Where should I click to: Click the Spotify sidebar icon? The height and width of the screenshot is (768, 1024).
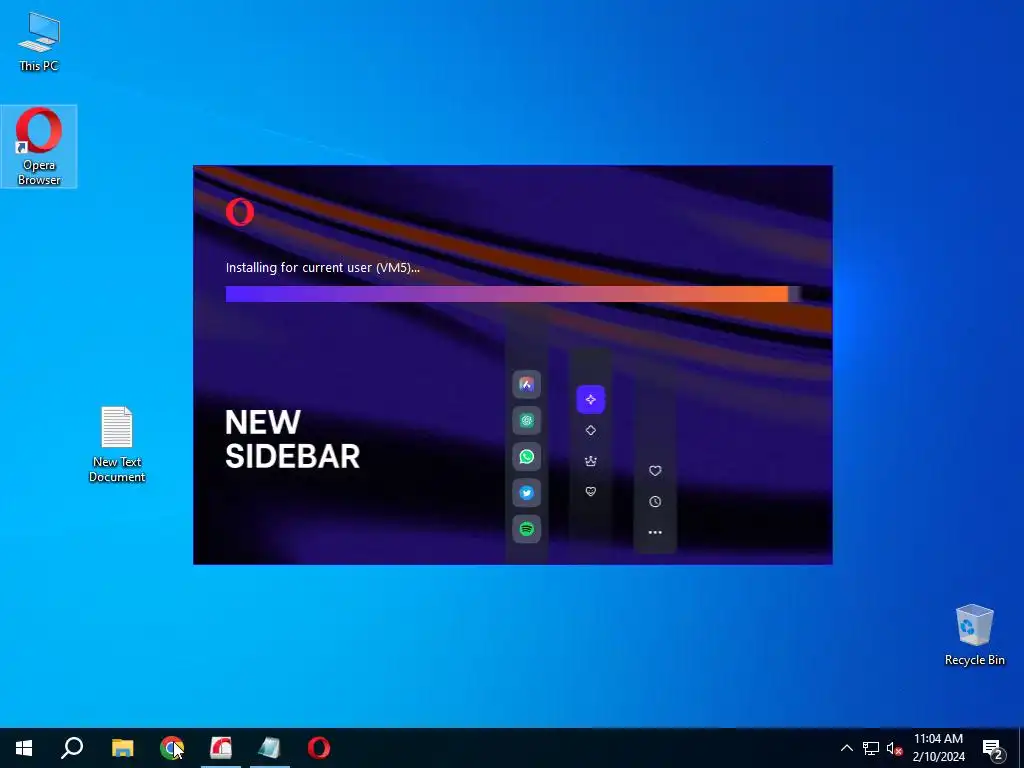pos(526,529)
